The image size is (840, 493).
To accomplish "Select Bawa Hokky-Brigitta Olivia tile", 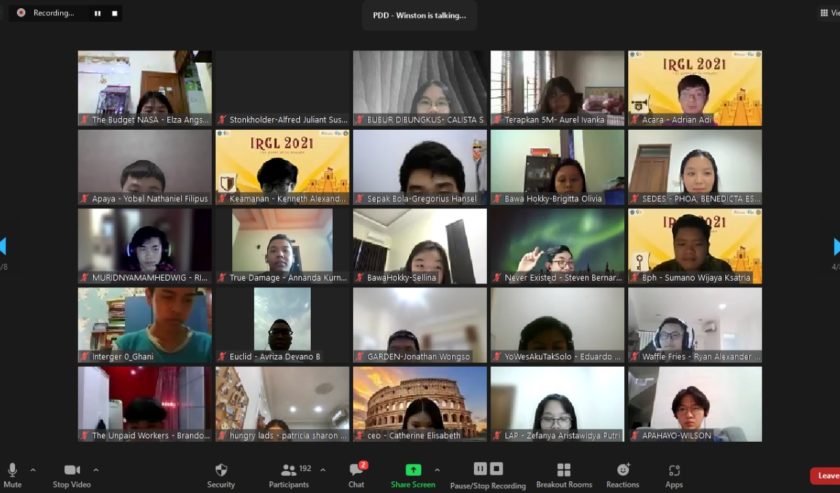I will click(x=557, y=167).
